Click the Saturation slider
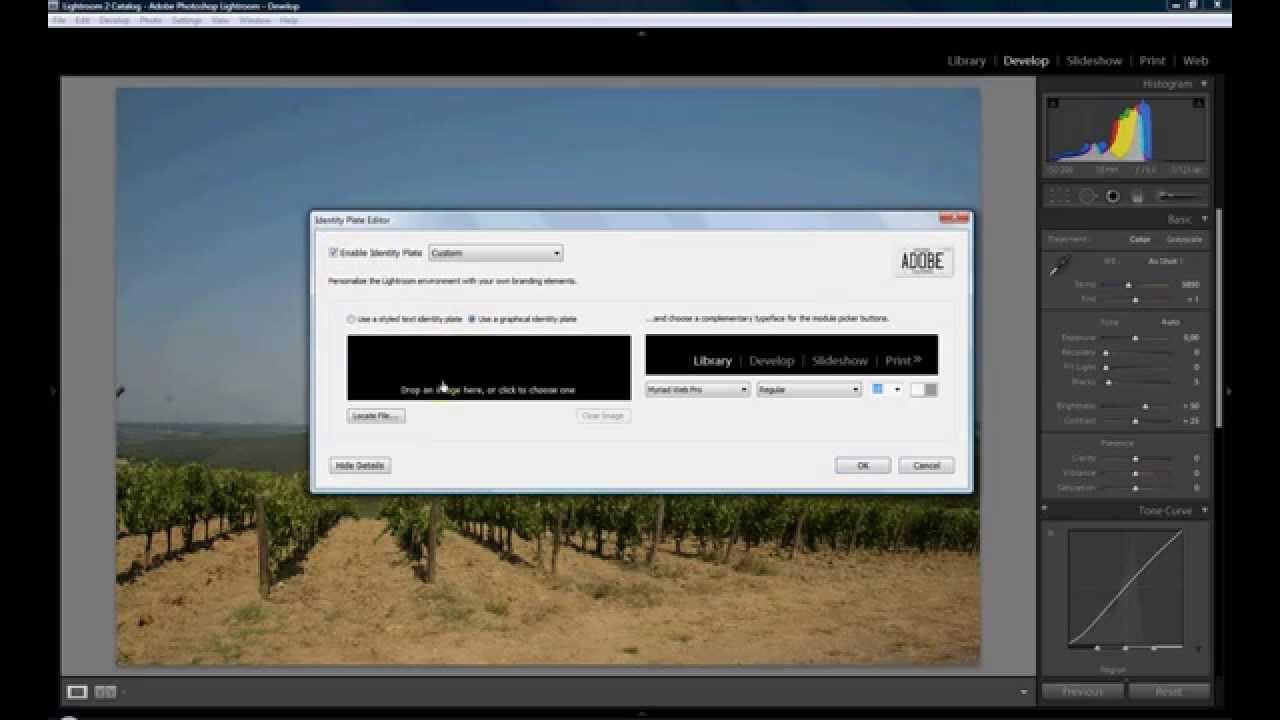 pyautogui.click(x=1137, y=488)
